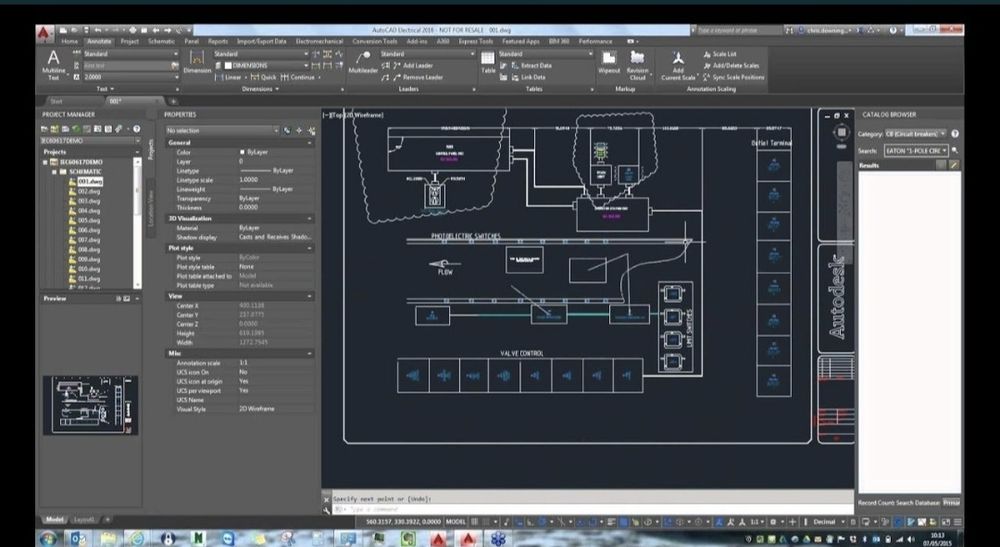Open the navigation wheel in viewport
This screenshot has width=1000, height=547.
point(841,132)
